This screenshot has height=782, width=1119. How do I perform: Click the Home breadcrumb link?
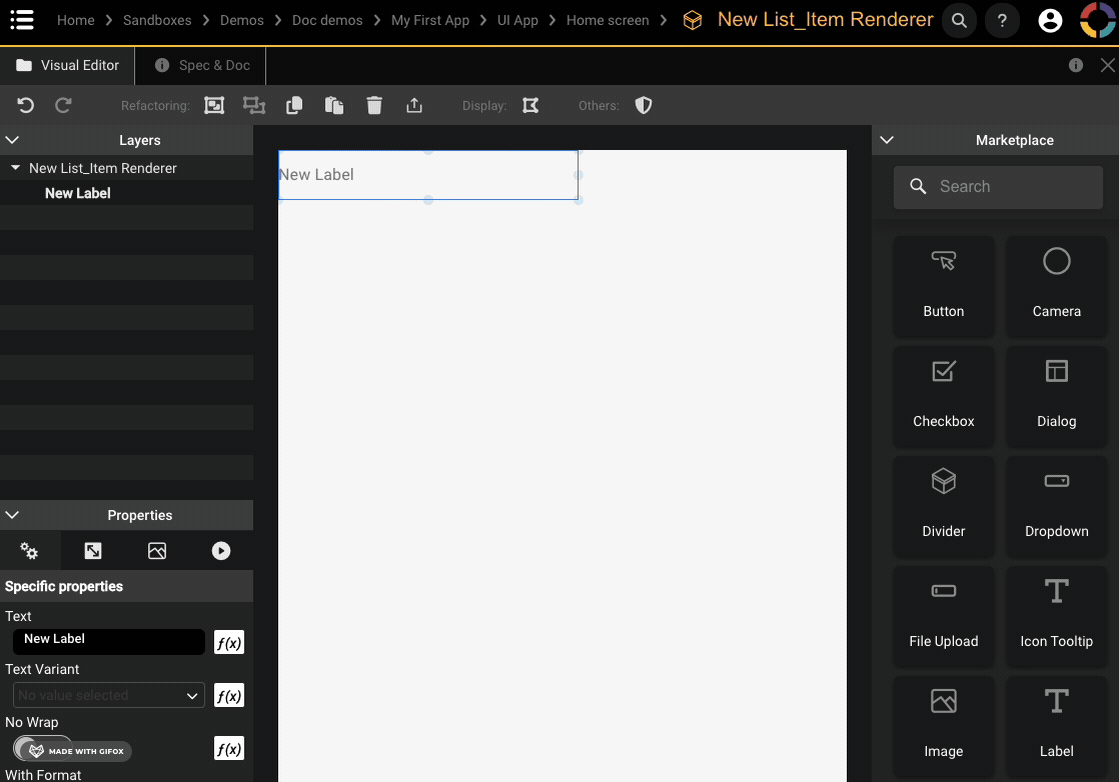click(x=76, y=20)
